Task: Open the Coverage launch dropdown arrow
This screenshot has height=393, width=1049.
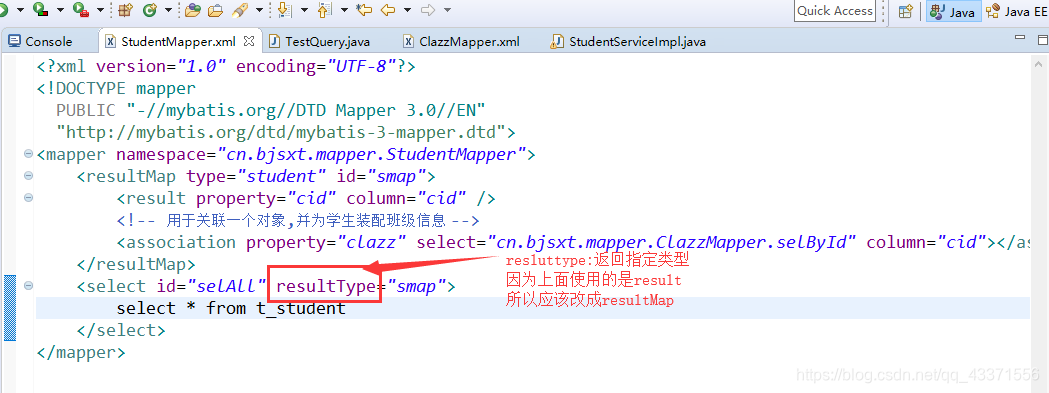Action: (x=60, y=10)
